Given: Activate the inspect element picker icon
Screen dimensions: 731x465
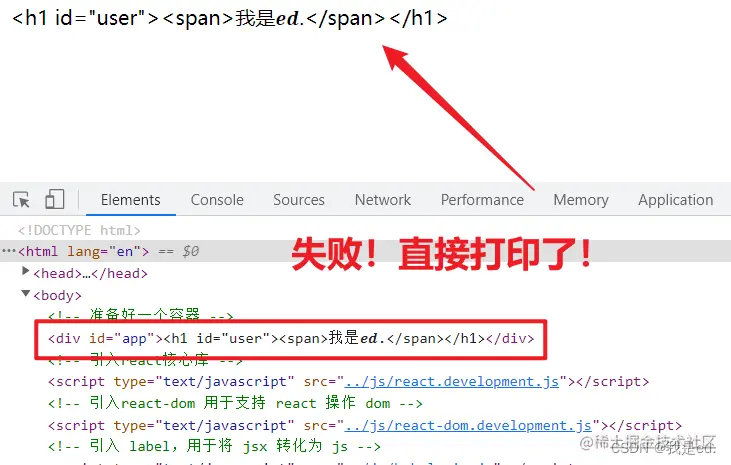Looking at the screenshot, I should [21, 200].
